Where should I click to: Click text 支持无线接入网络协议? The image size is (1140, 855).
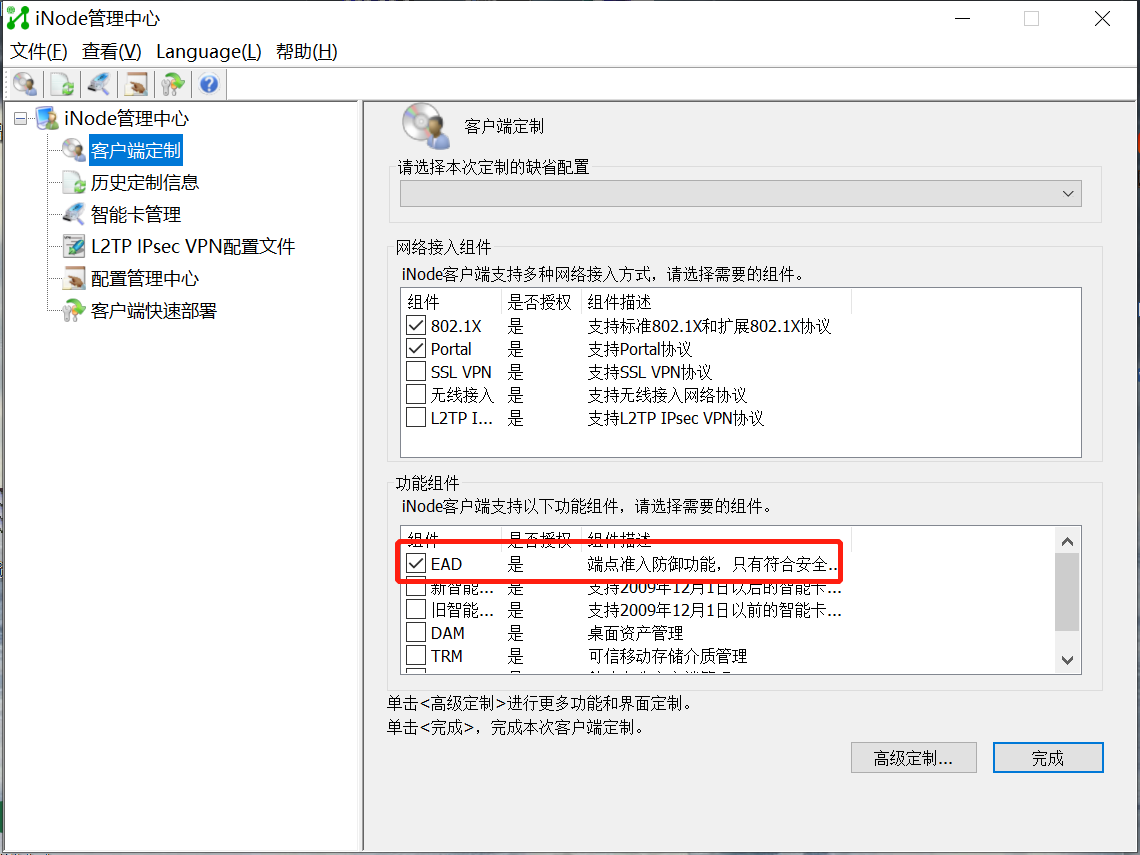pyautogui.click(x=667, y=396)
